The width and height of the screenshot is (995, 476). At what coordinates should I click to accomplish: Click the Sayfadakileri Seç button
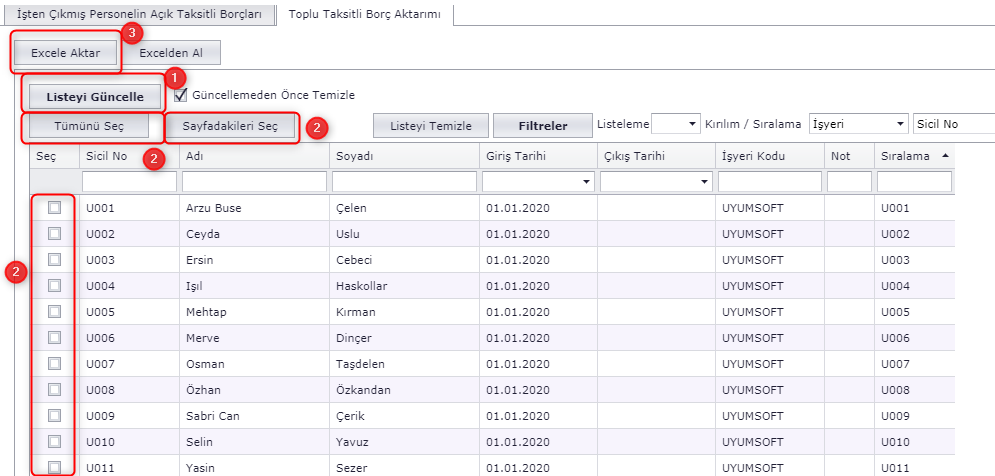230,127
